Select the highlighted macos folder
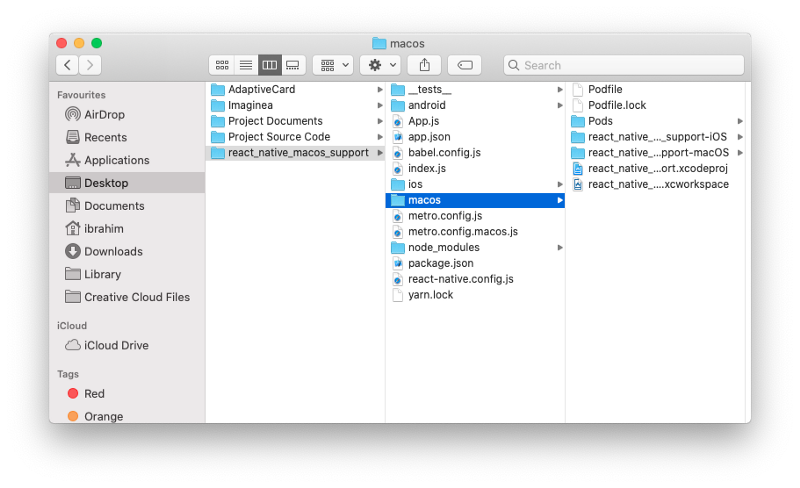The image size is (800, 488). 475,200
